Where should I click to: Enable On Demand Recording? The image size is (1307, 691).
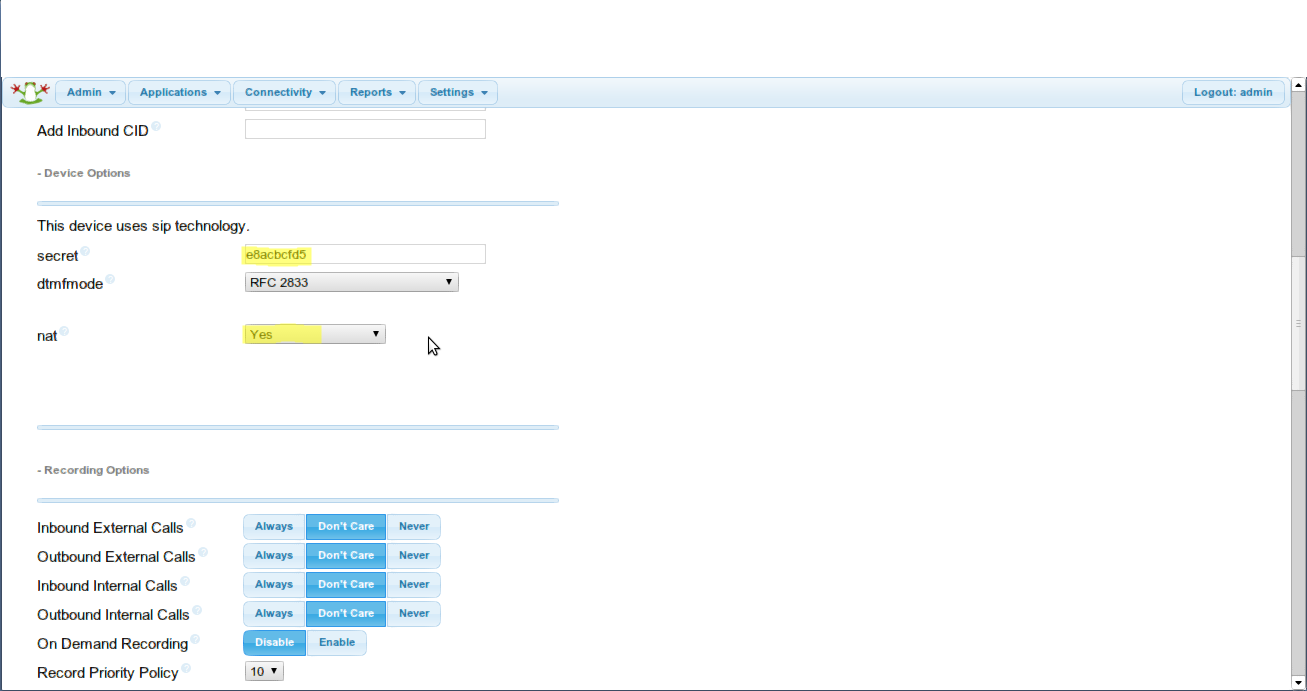click(x=337, y=643)
